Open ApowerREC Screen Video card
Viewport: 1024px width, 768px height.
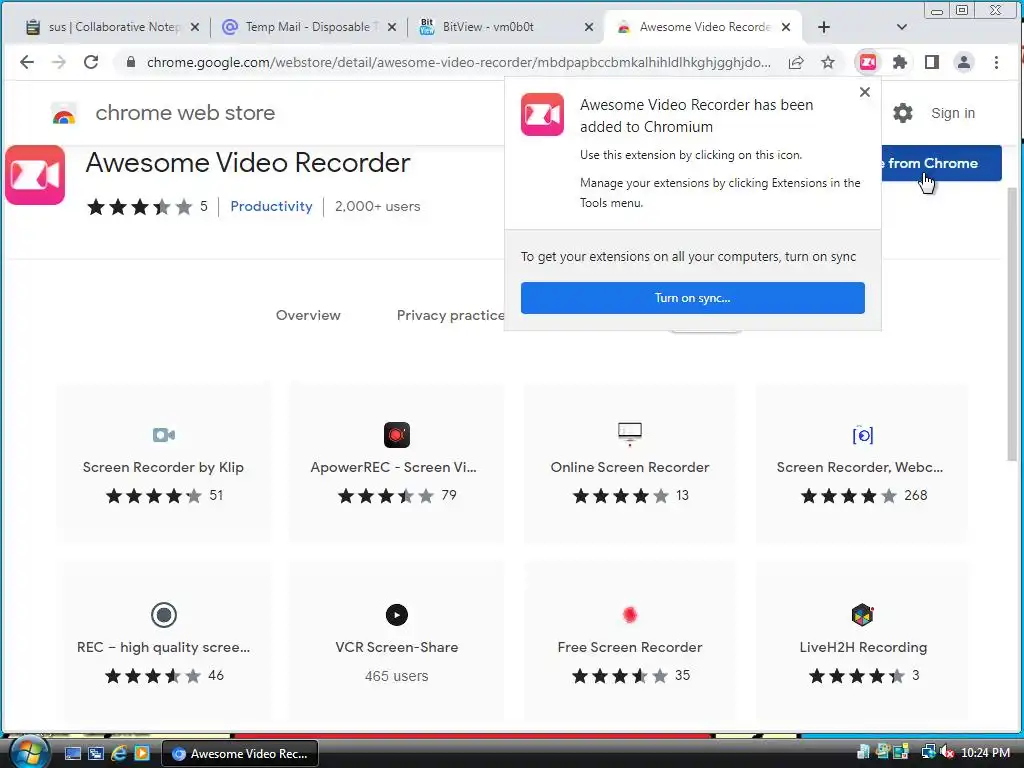396,463
